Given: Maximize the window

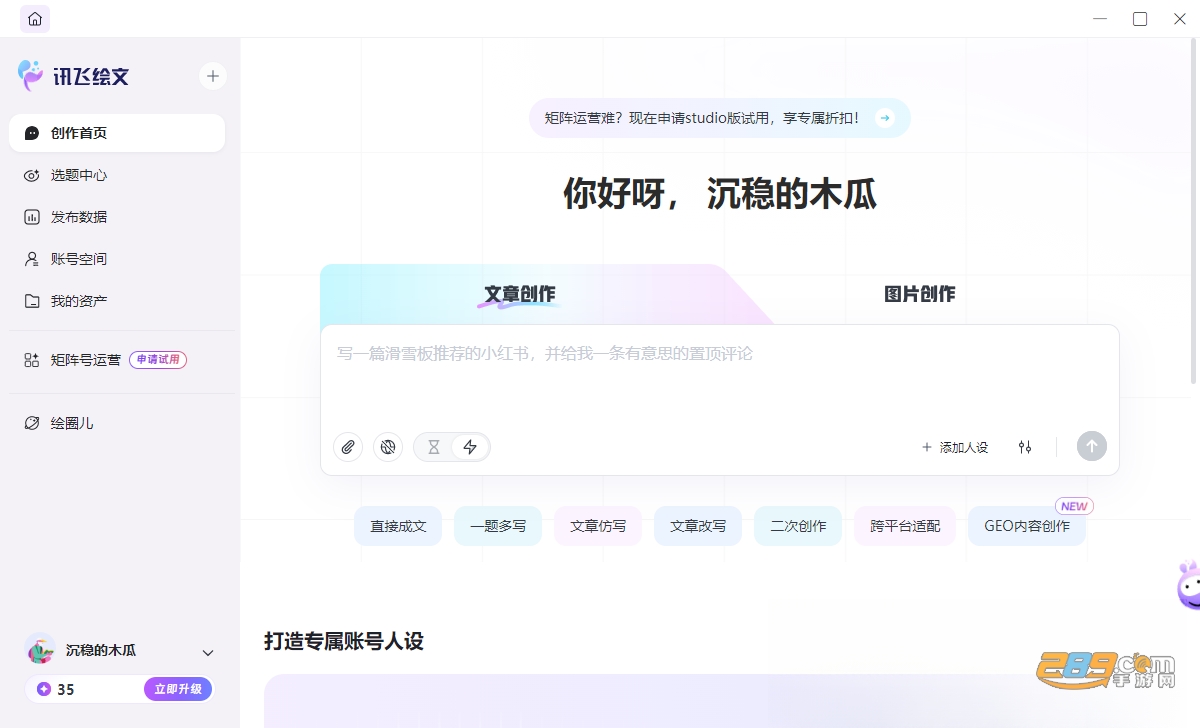Looking at the screenshot, I should click(1140, 19).
